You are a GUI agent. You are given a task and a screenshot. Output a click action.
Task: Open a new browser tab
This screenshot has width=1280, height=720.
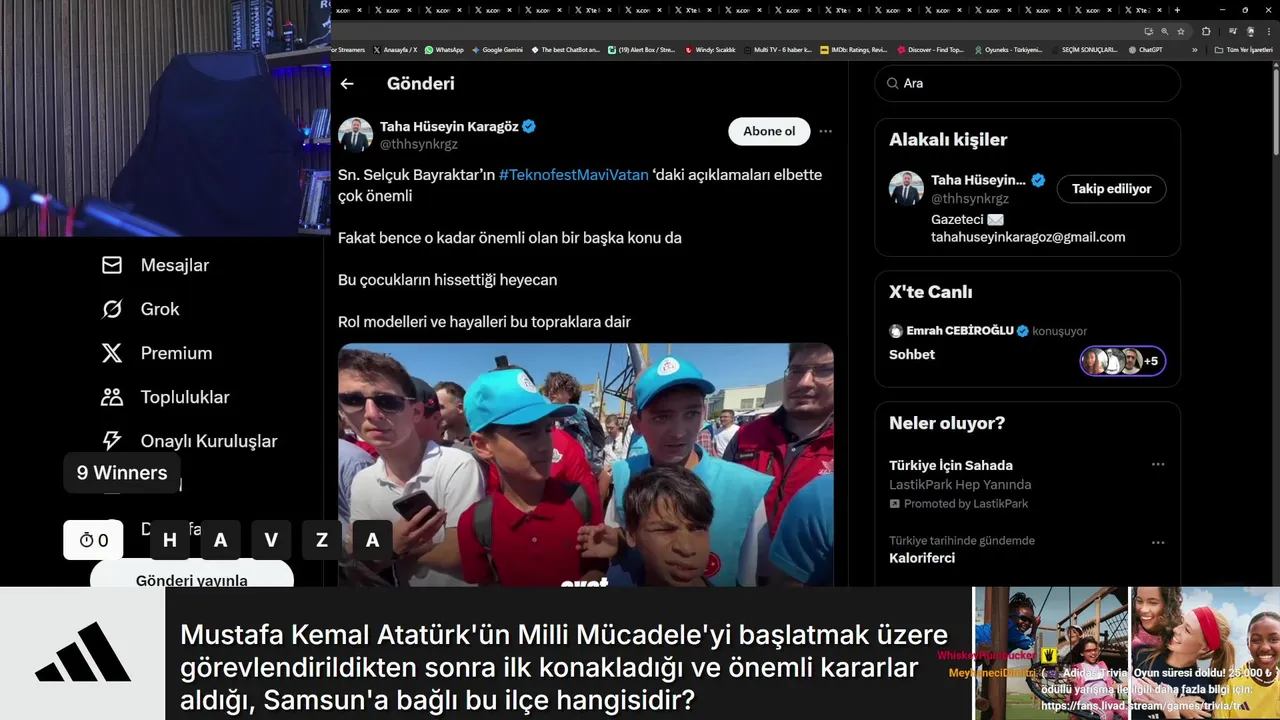pyautogui.click(x=1177, y=10)
